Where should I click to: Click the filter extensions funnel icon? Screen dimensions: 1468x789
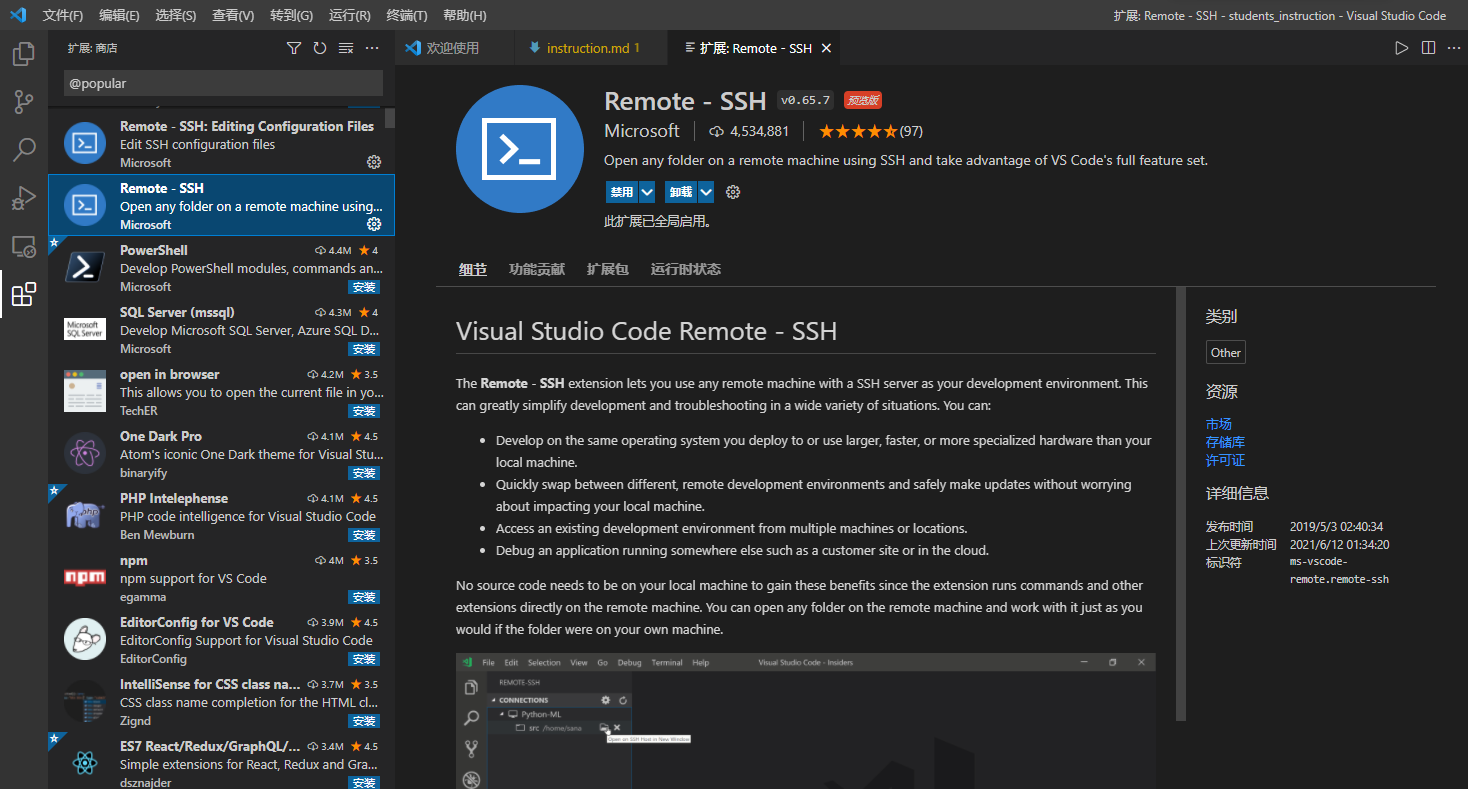point(294,48)
